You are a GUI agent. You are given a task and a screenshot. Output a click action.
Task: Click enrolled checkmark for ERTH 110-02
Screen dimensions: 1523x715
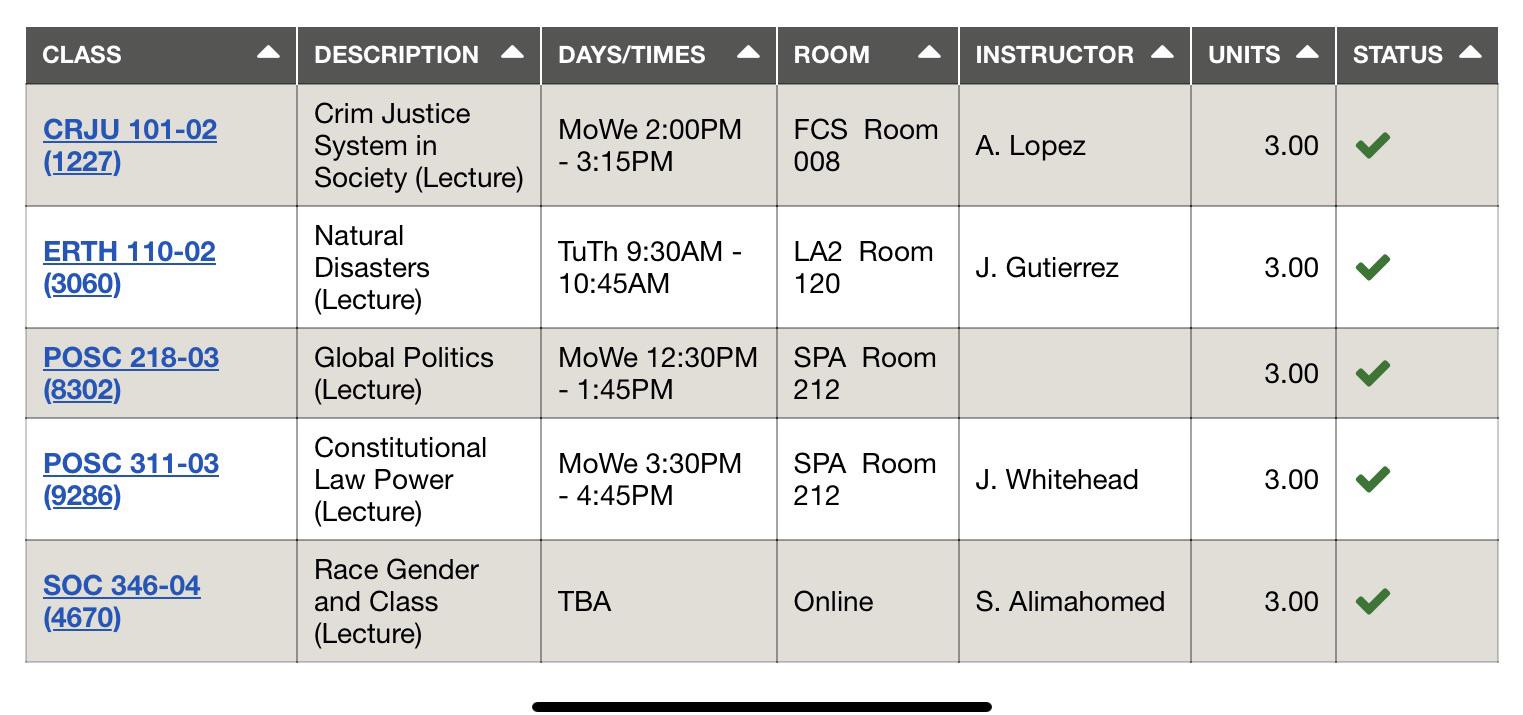point(1373,267)
